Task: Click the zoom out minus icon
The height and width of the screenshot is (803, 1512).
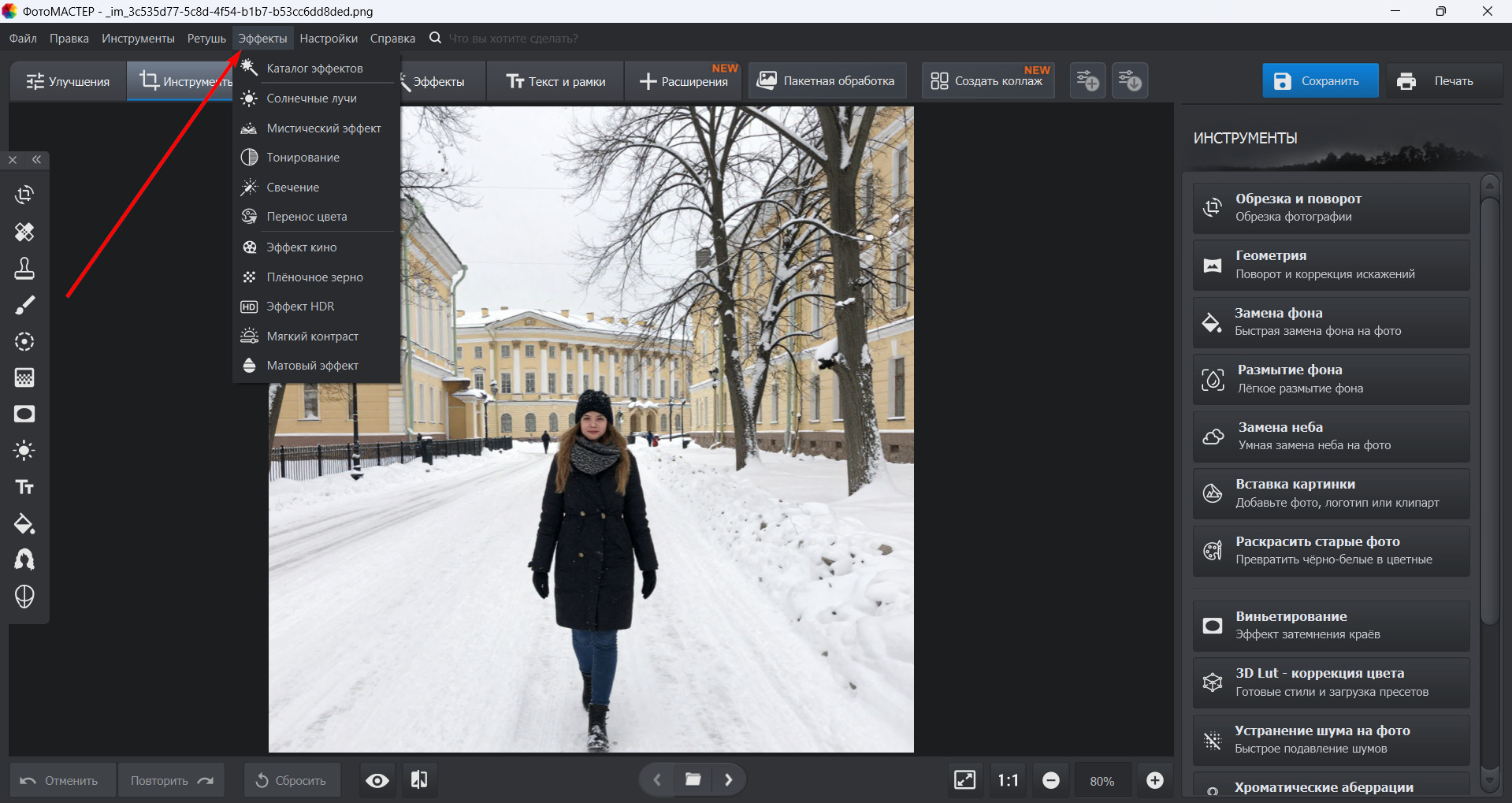Action: coord(1050,780)
